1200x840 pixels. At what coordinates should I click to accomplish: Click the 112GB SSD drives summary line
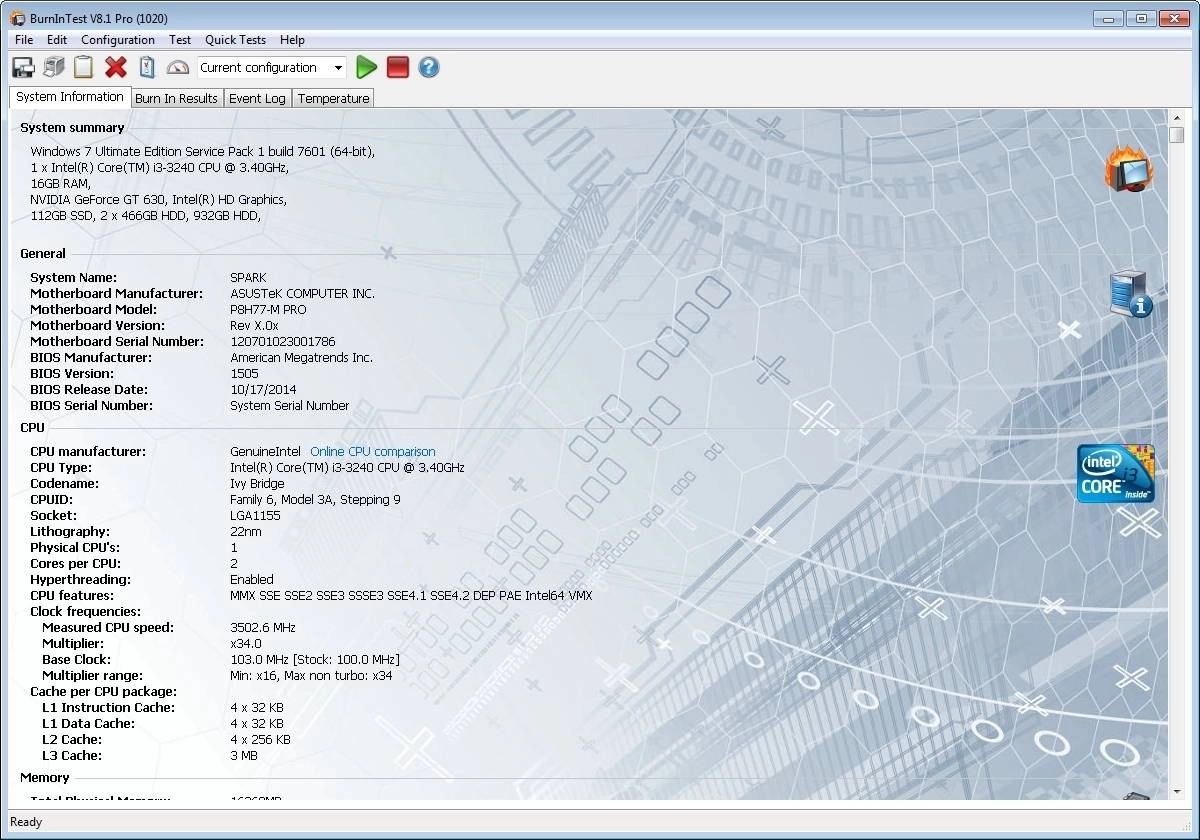(x=146, y=216)
